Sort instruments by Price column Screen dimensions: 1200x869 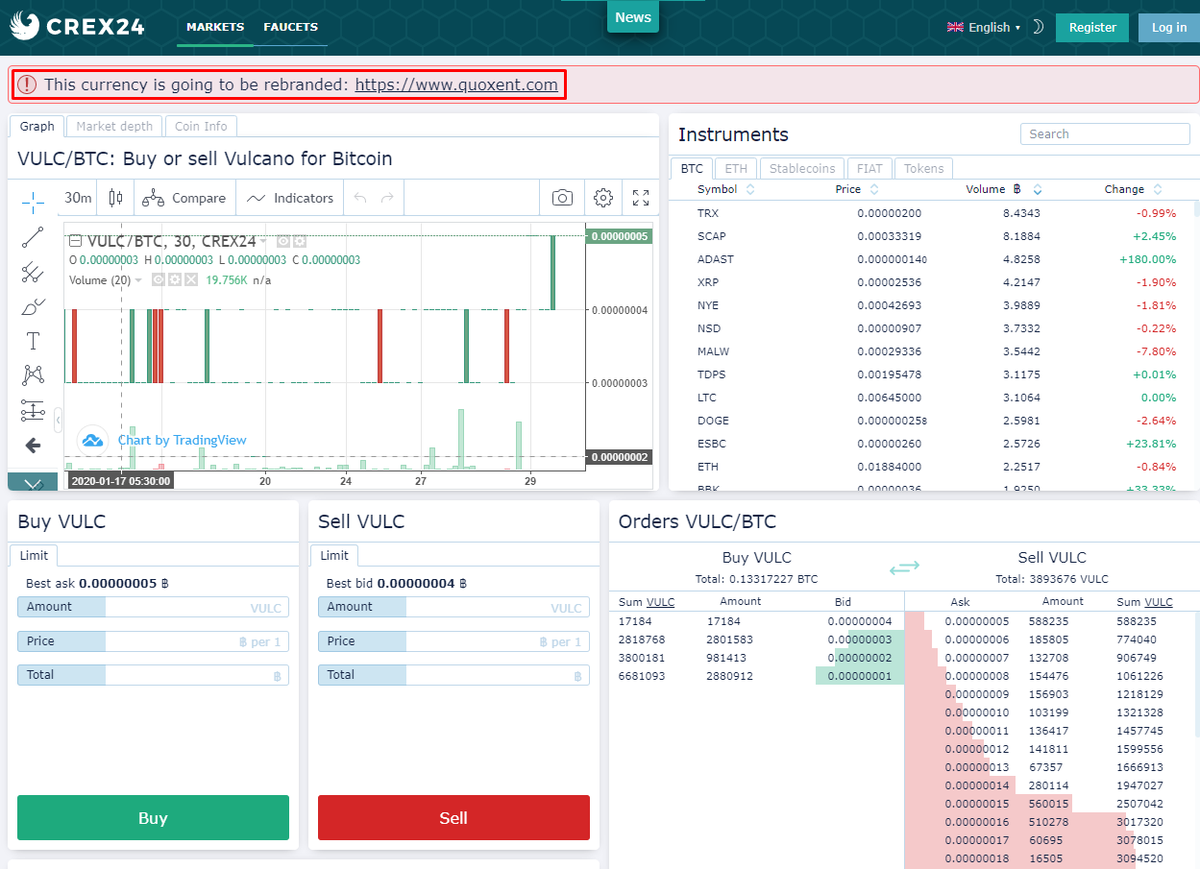point(857,189)
